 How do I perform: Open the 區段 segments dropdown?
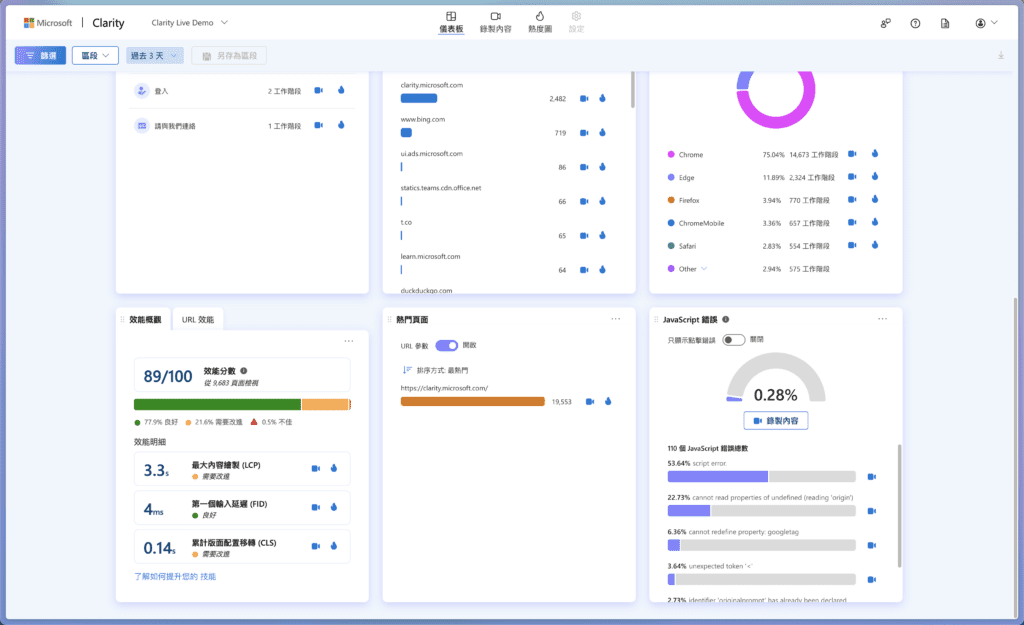[95, 56]
